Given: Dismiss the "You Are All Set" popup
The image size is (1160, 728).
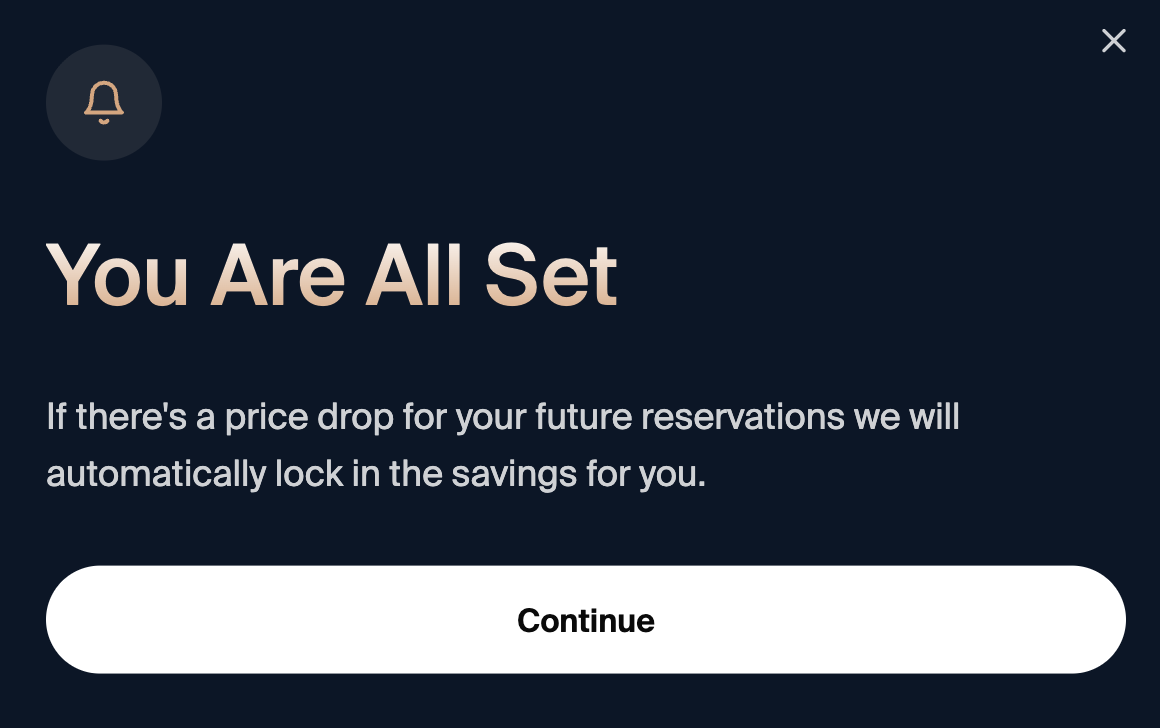Looking at the screenshot, I should (1113, 41).
